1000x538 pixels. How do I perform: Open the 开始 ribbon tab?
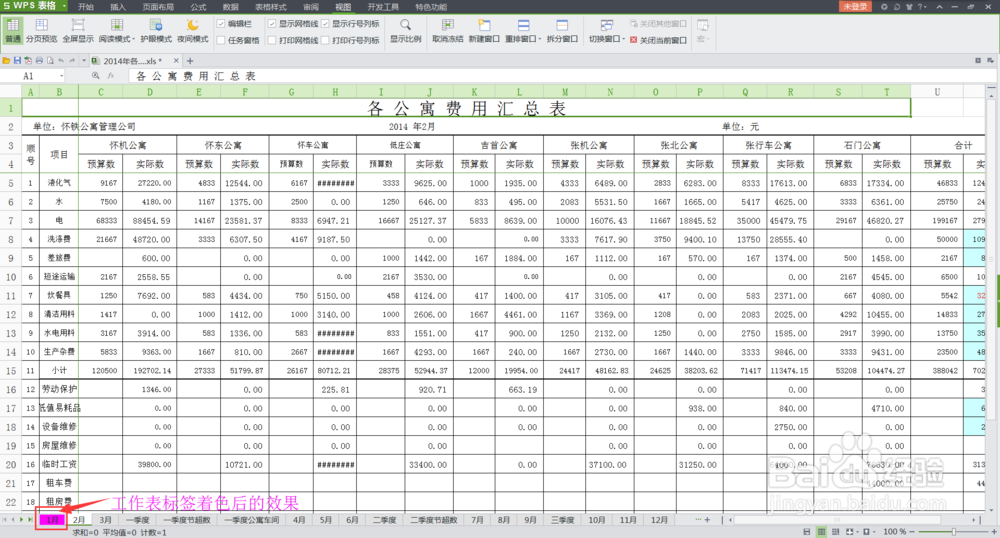(85, 6)
